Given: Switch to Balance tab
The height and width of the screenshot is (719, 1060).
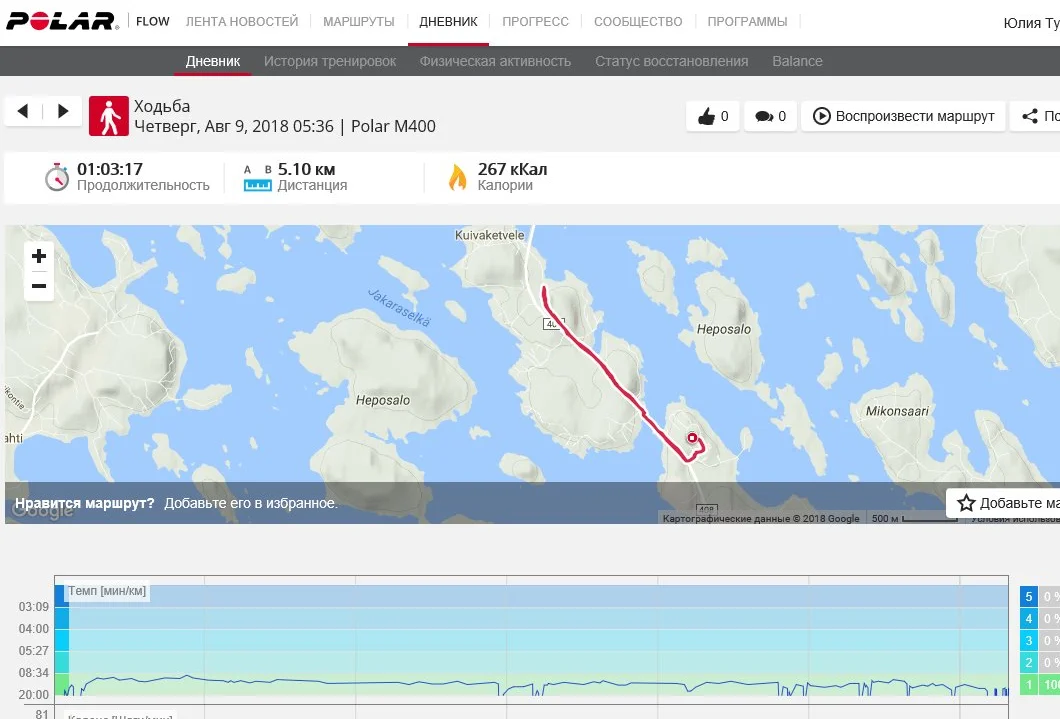Looking at the screenshot, I should click(797, 61).
